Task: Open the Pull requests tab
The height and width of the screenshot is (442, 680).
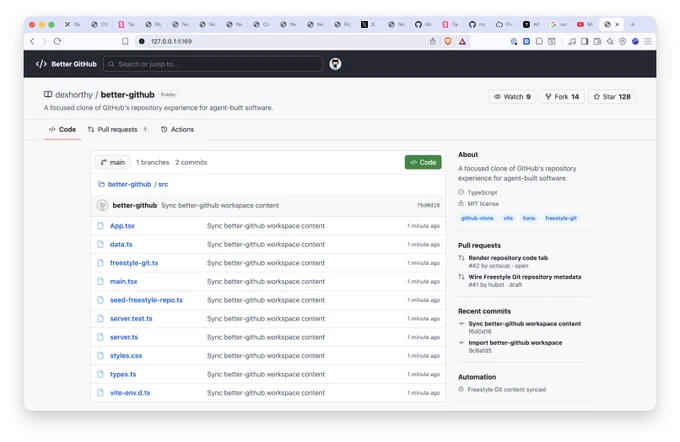Action: (118, 129)
